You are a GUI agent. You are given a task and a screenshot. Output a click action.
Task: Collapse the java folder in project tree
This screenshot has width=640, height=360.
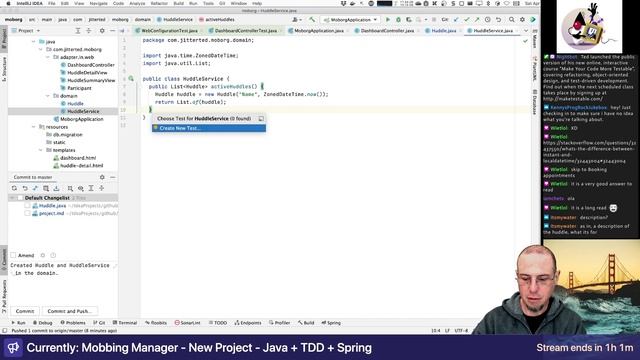pos(34,42)
